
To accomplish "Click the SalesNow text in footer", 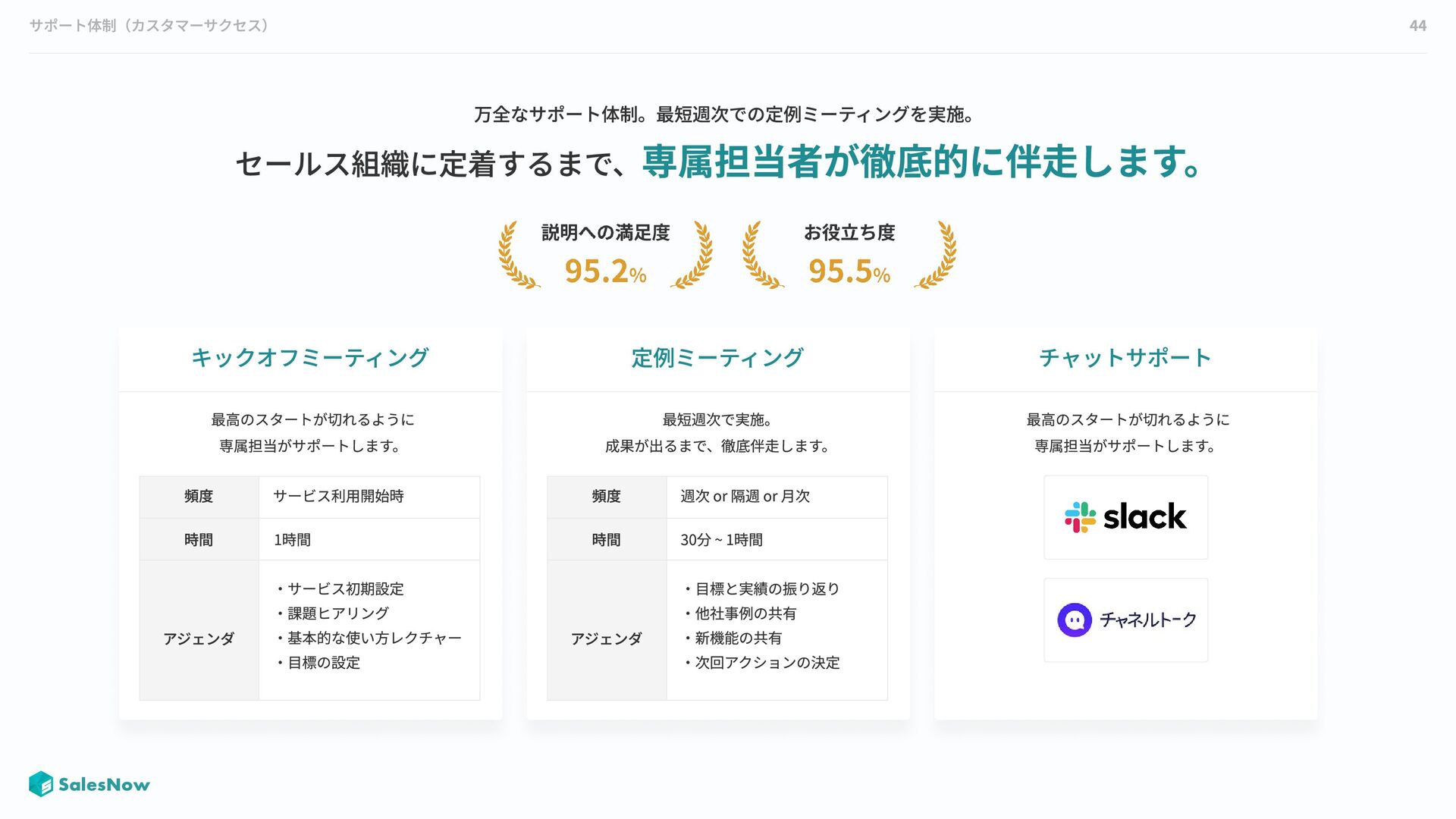I will coord(104,785).
